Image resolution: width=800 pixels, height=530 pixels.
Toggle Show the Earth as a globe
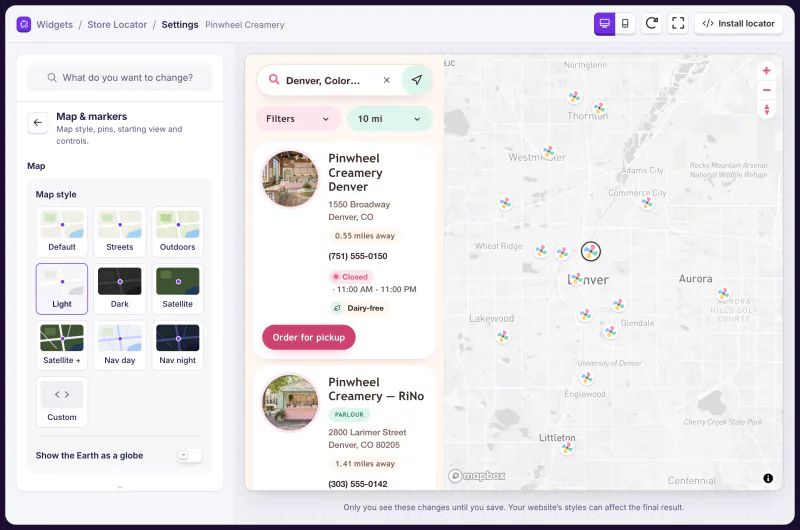(189, 455)
